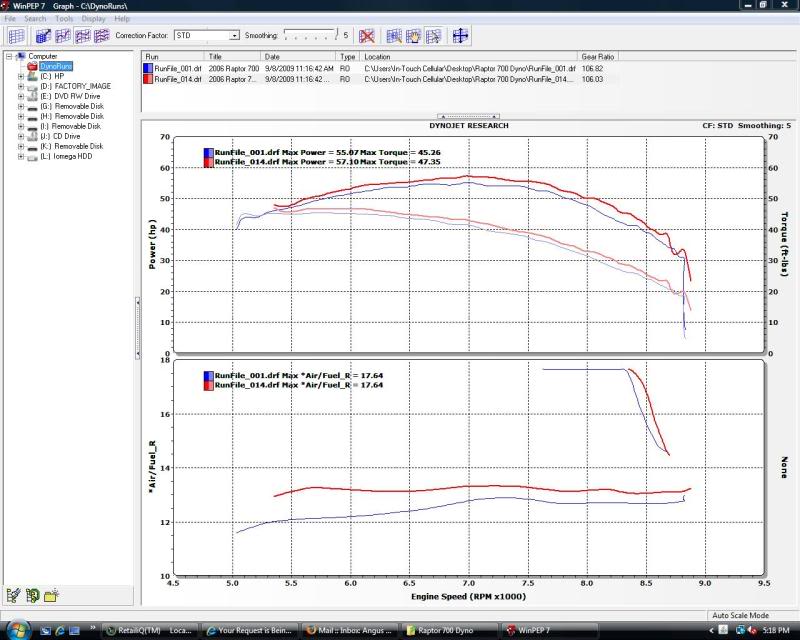Click the splitter handle above the graph
Image resolution: width=800 pixels, height=640 pixels.
468,117
